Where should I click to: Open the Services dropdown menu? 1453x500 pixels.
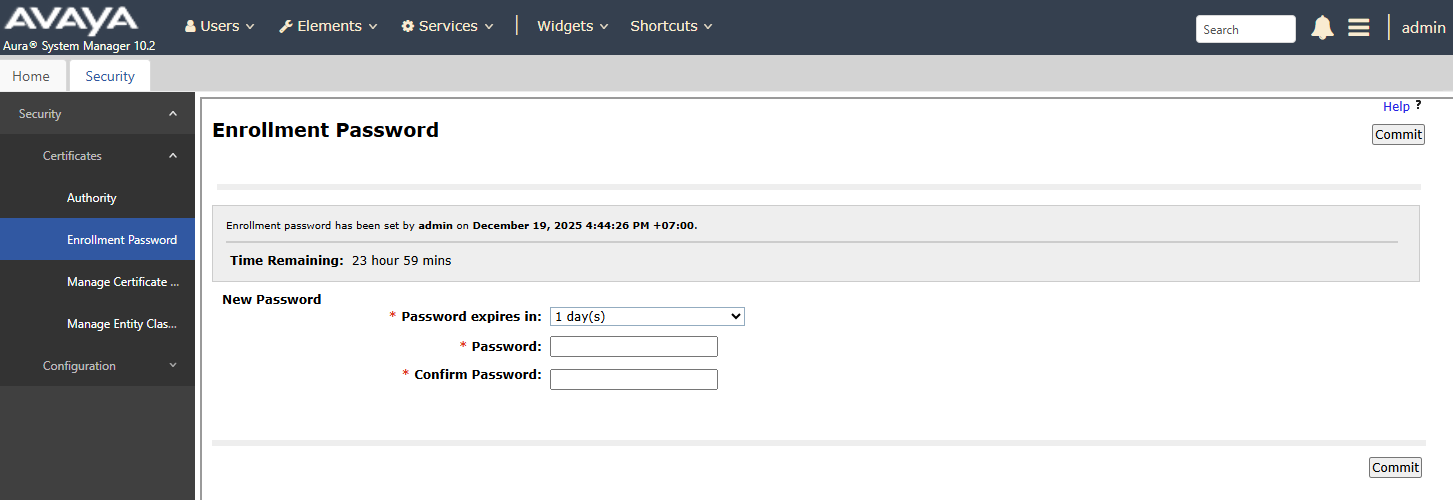447,26
